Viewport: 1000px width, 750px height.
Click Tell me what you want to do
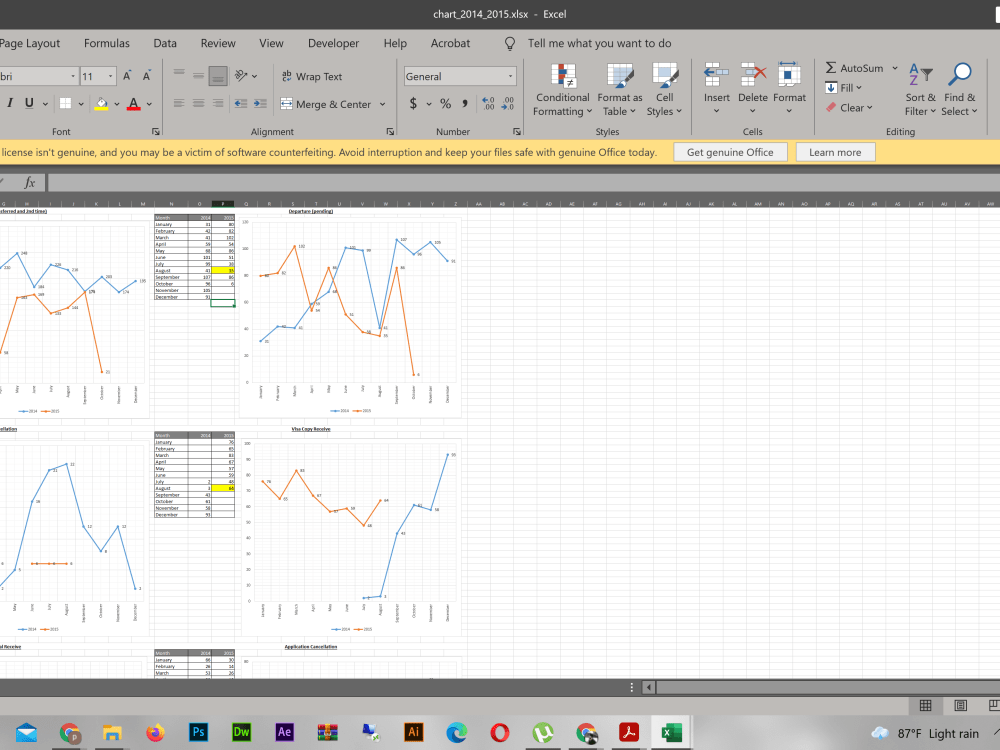click(x=599, y=43)
